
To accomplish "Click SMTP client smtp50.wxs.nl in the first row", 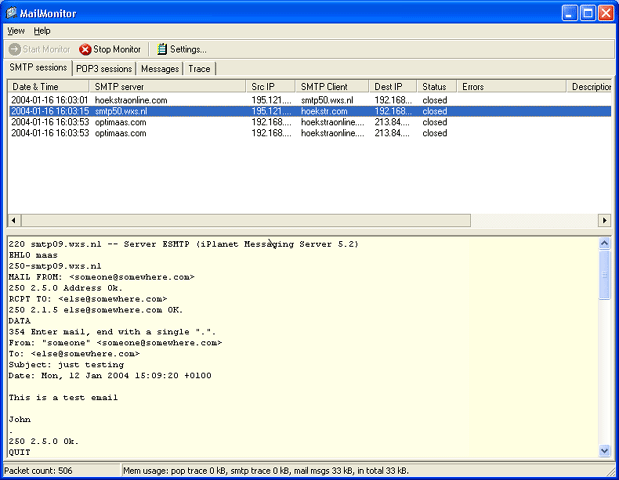I will pos(327,100).
